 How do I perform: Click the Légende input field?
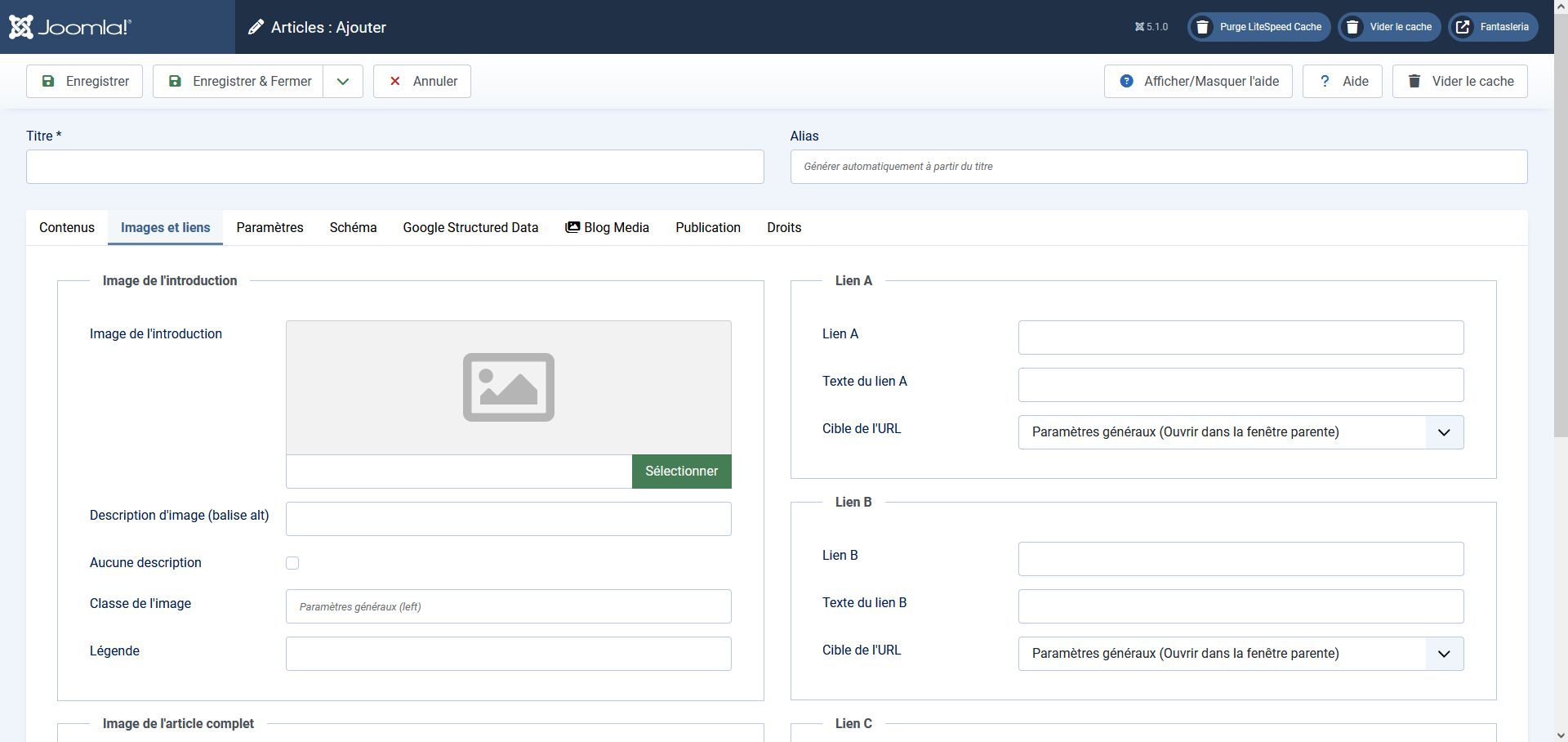[509, 654]
